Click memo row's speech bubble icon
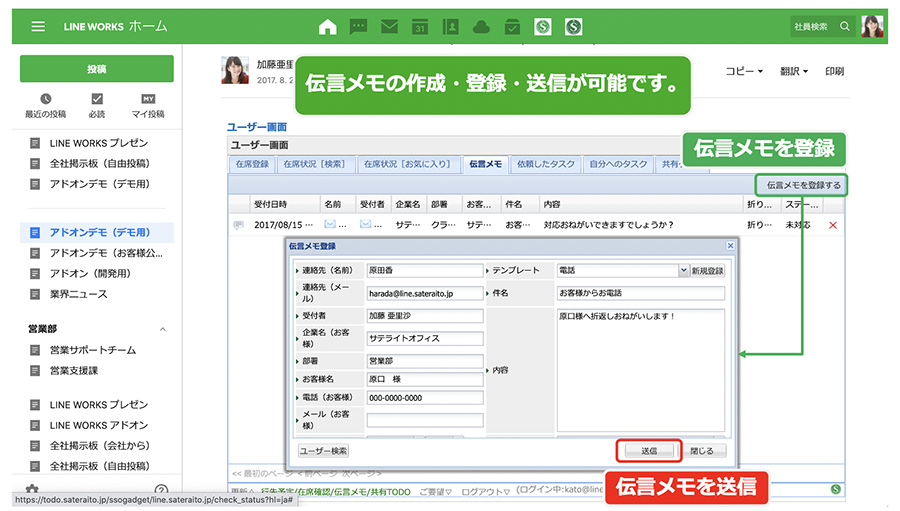 [x=238, y=225]
